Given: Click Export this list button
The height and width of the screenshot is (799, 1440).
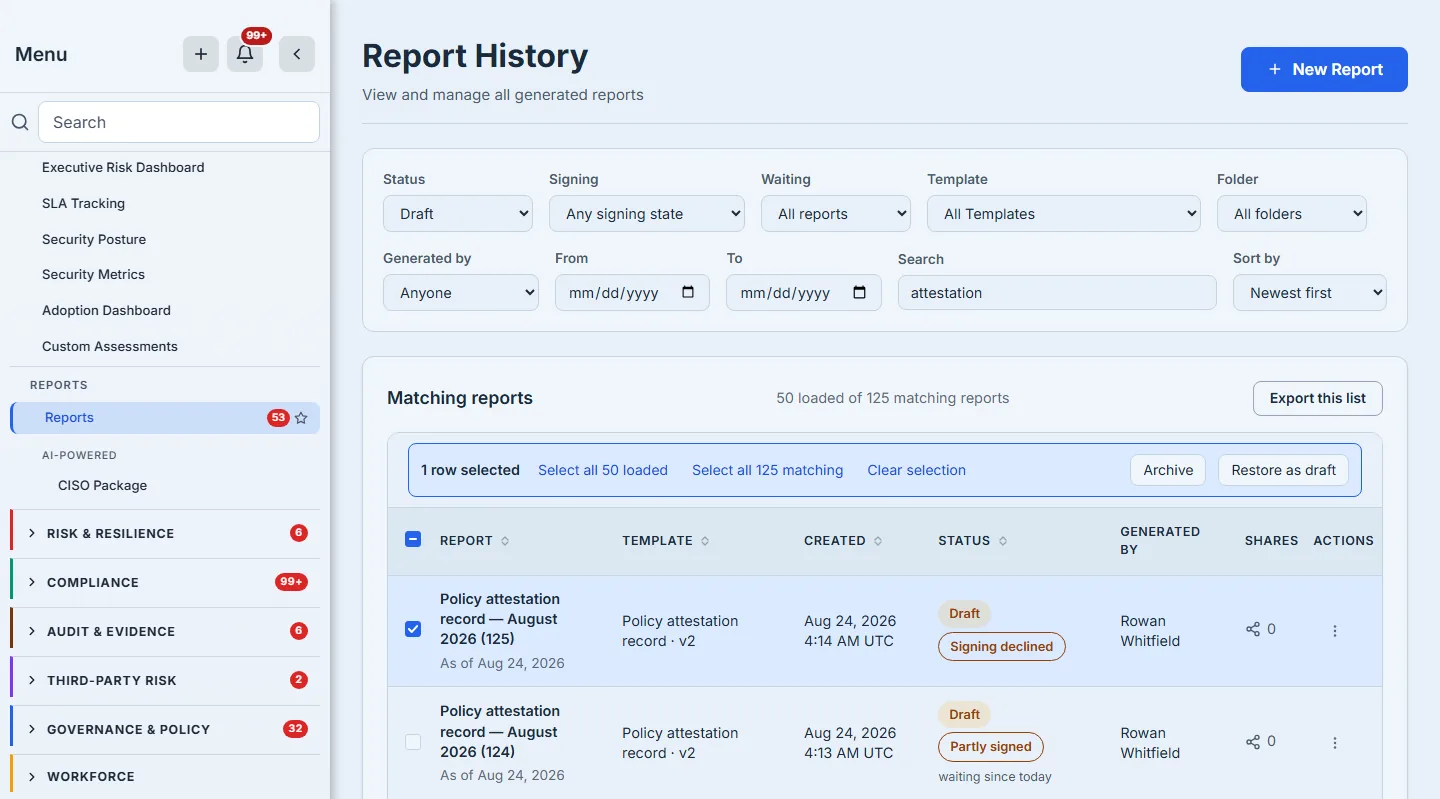Looking at the screenshot, I should click(x=1317, y=398).
